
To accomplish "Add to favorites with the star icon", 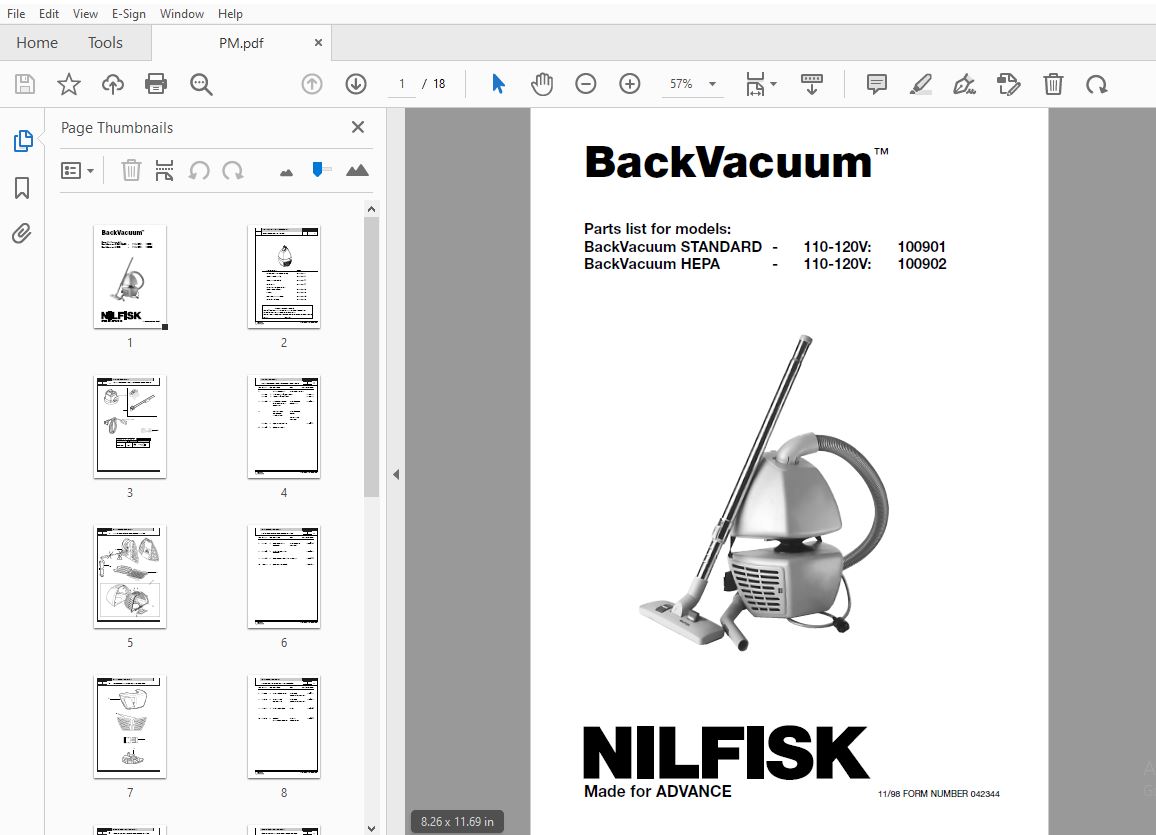I will tap(69, 84).
